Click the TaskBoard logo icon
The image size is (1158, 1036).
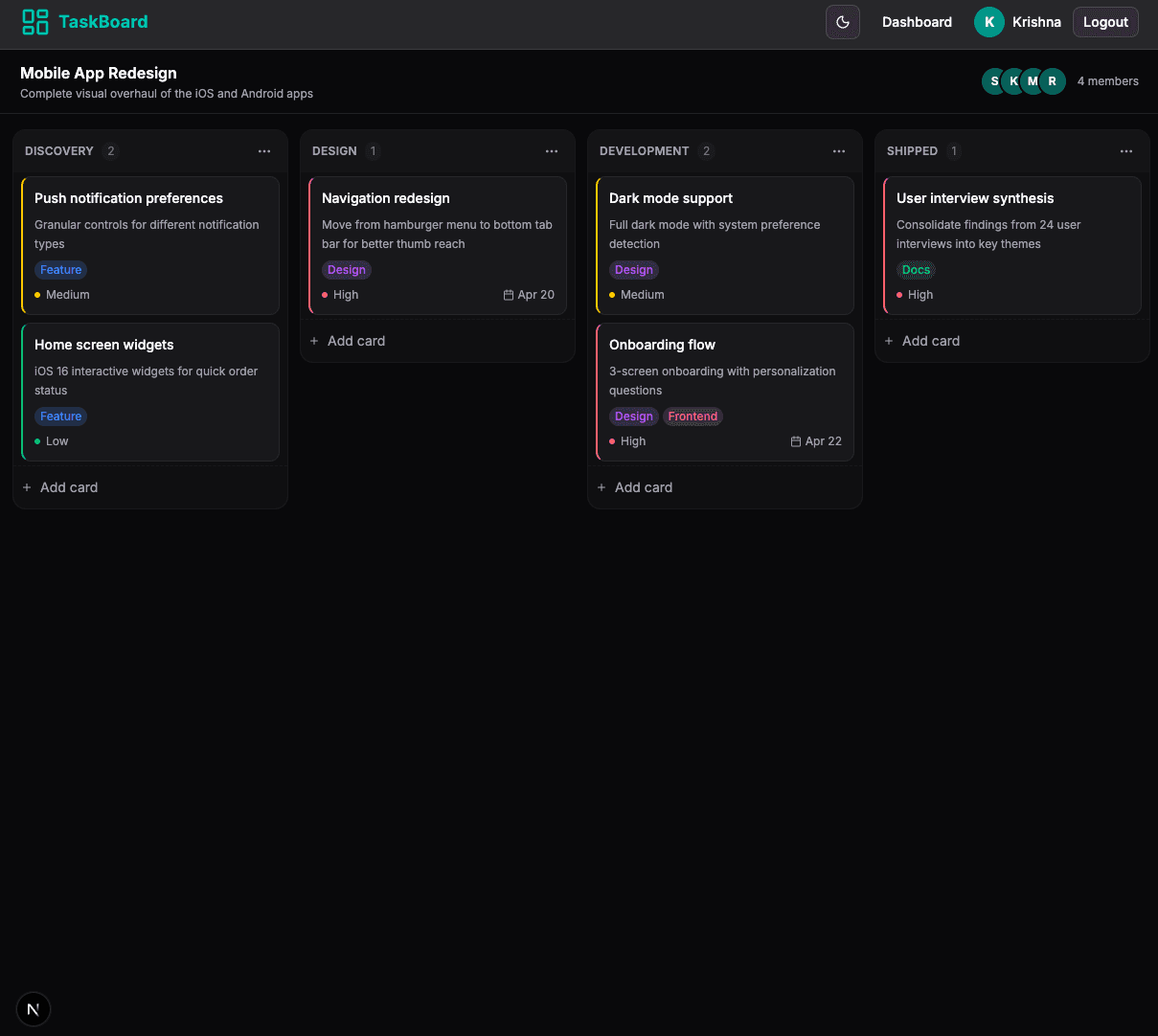click(34, 22)
